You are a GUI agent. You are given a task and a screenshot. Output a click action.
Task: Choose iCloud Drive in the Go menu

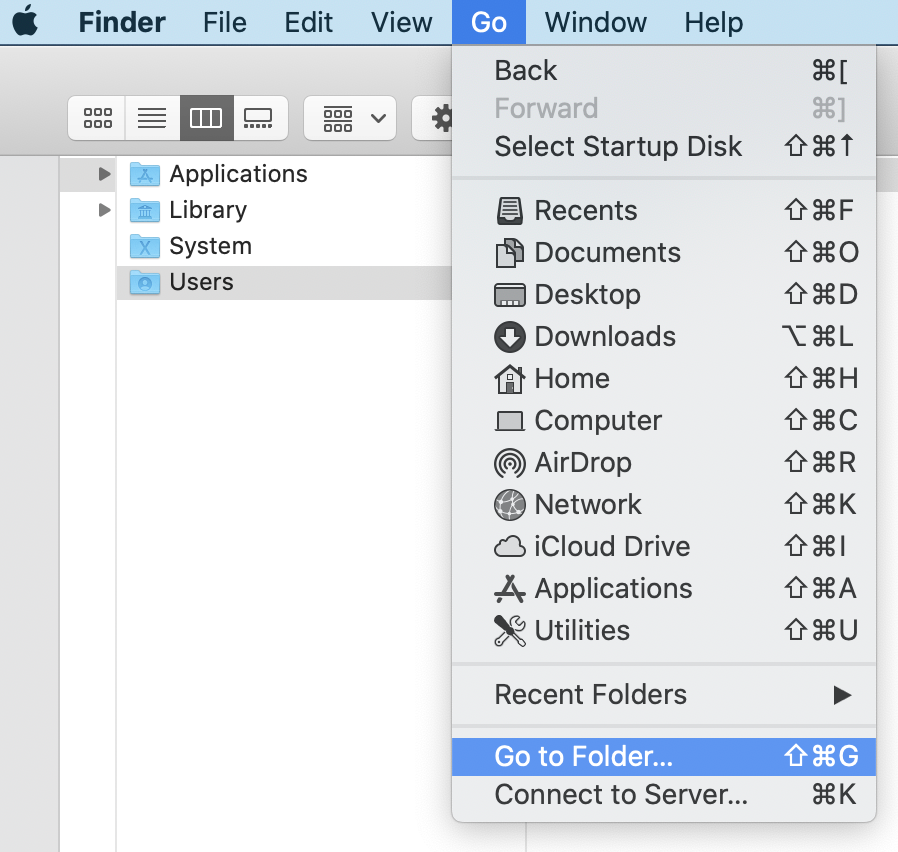tap(664, 546)
